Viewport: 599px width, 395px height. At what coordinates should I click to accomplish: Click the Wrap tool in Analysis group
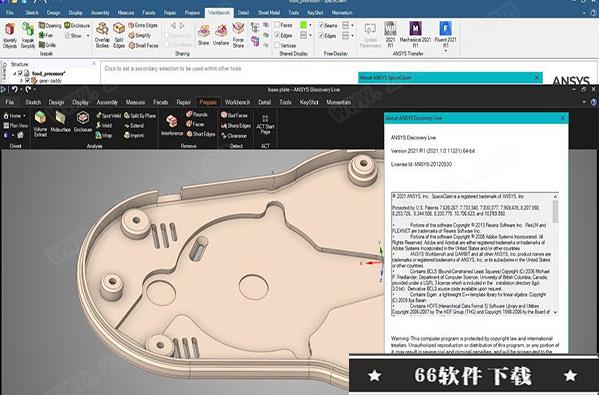pos(104,135)
